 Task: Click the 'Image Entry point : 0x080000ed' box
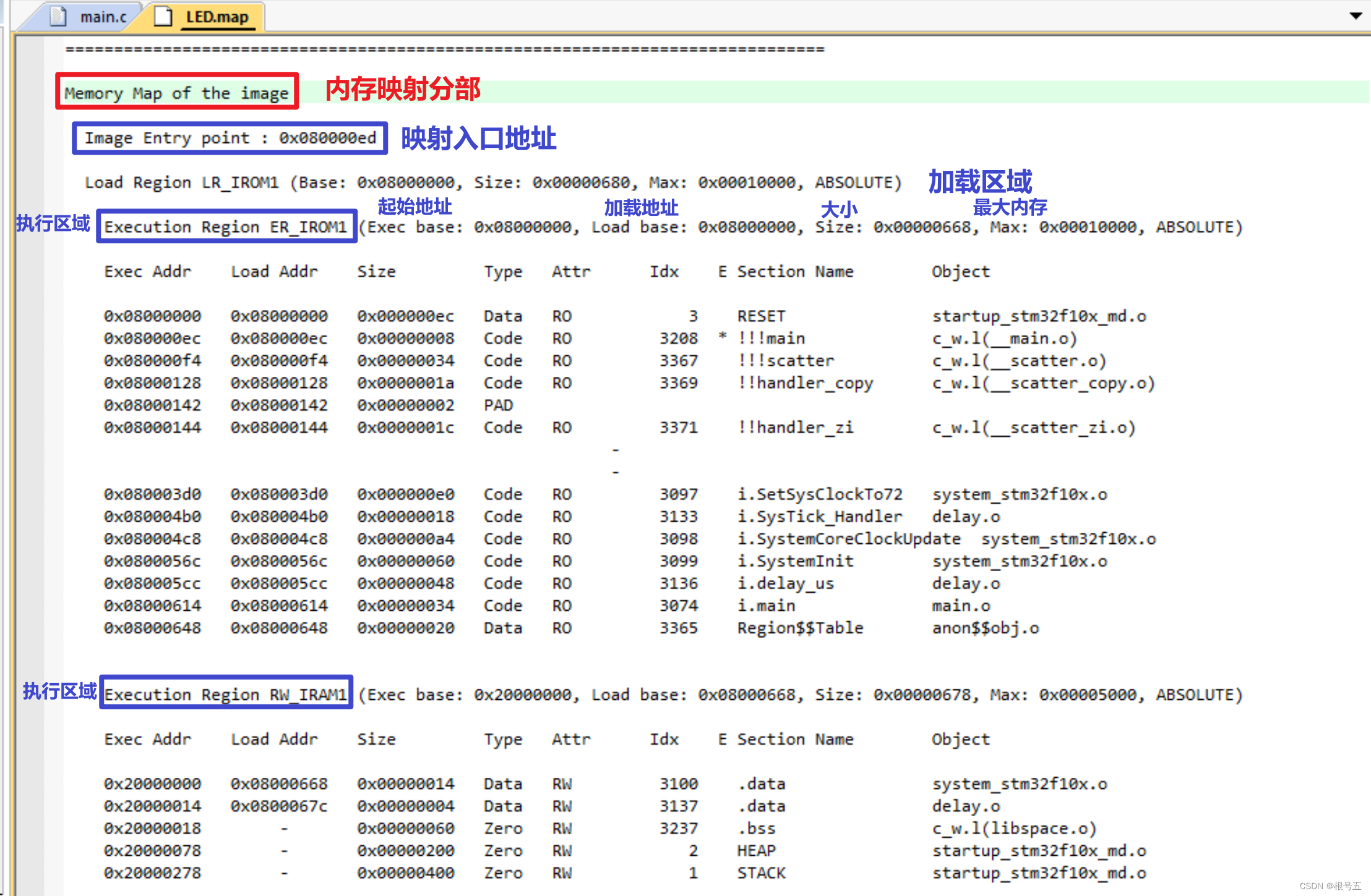click(230, 138)
